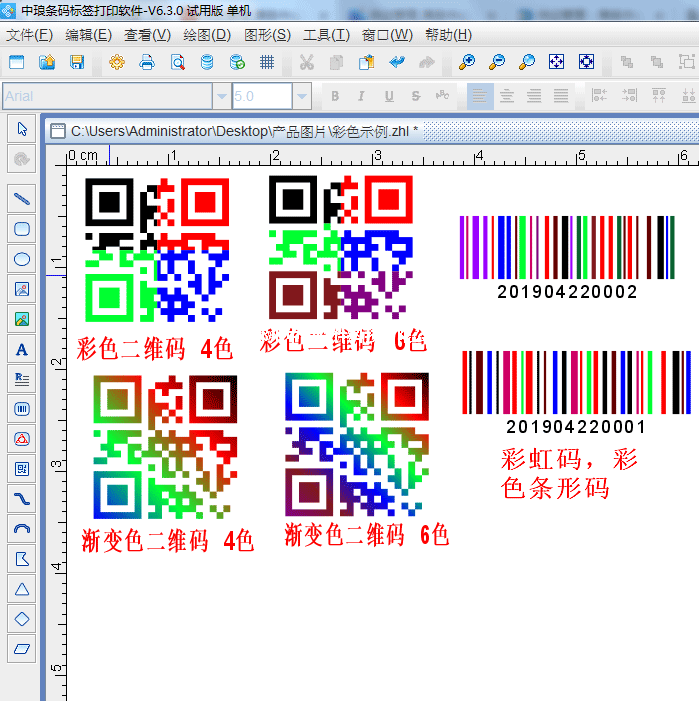Expand the font size 5.0 dropdown
This screenshot has width=699, height=701.
click(x=302, y=96)
